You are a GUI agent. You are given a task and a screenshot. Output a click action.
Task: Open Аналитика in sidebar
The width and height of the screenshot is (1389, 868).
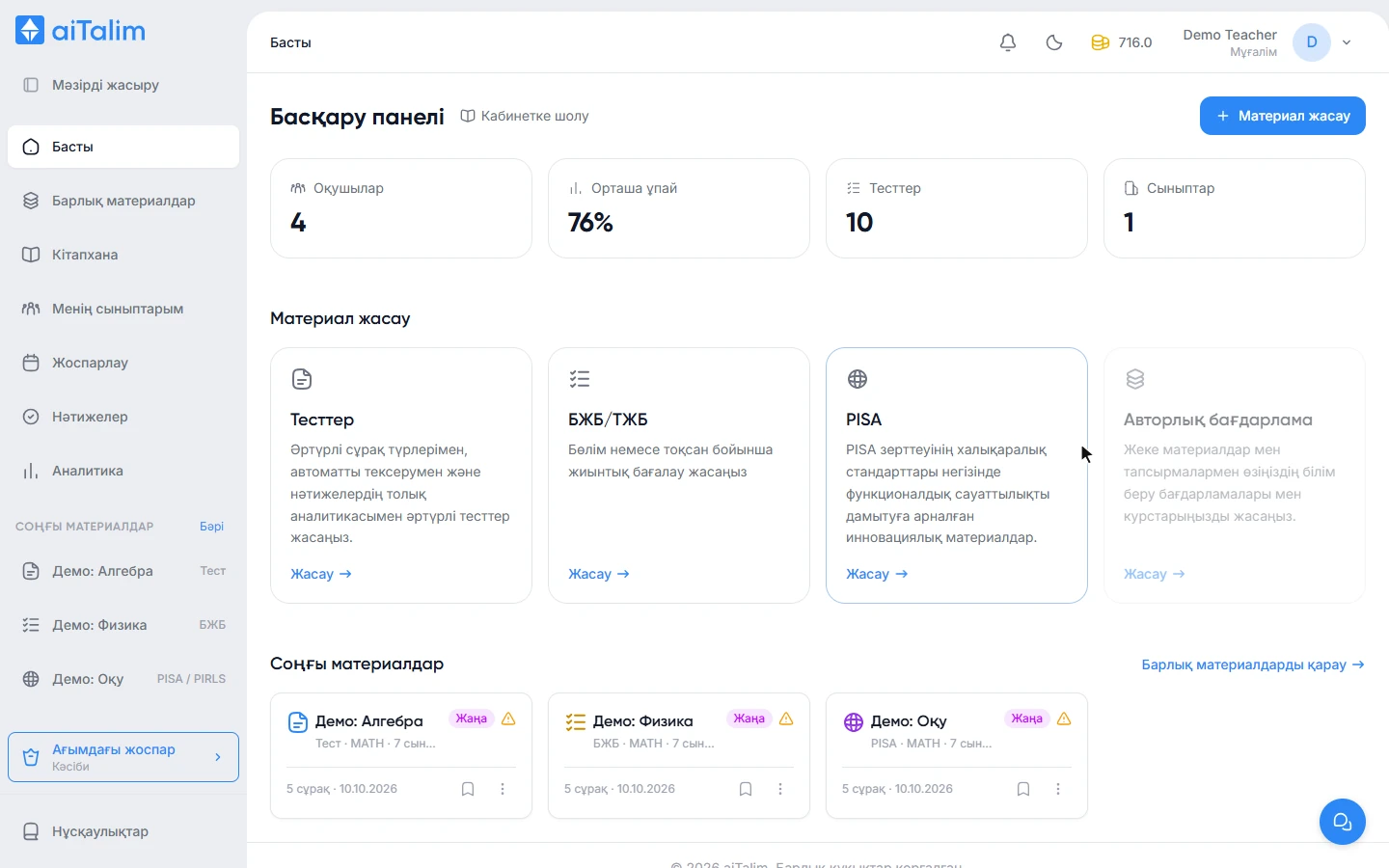pyautogui.click(x=123, y=471)
